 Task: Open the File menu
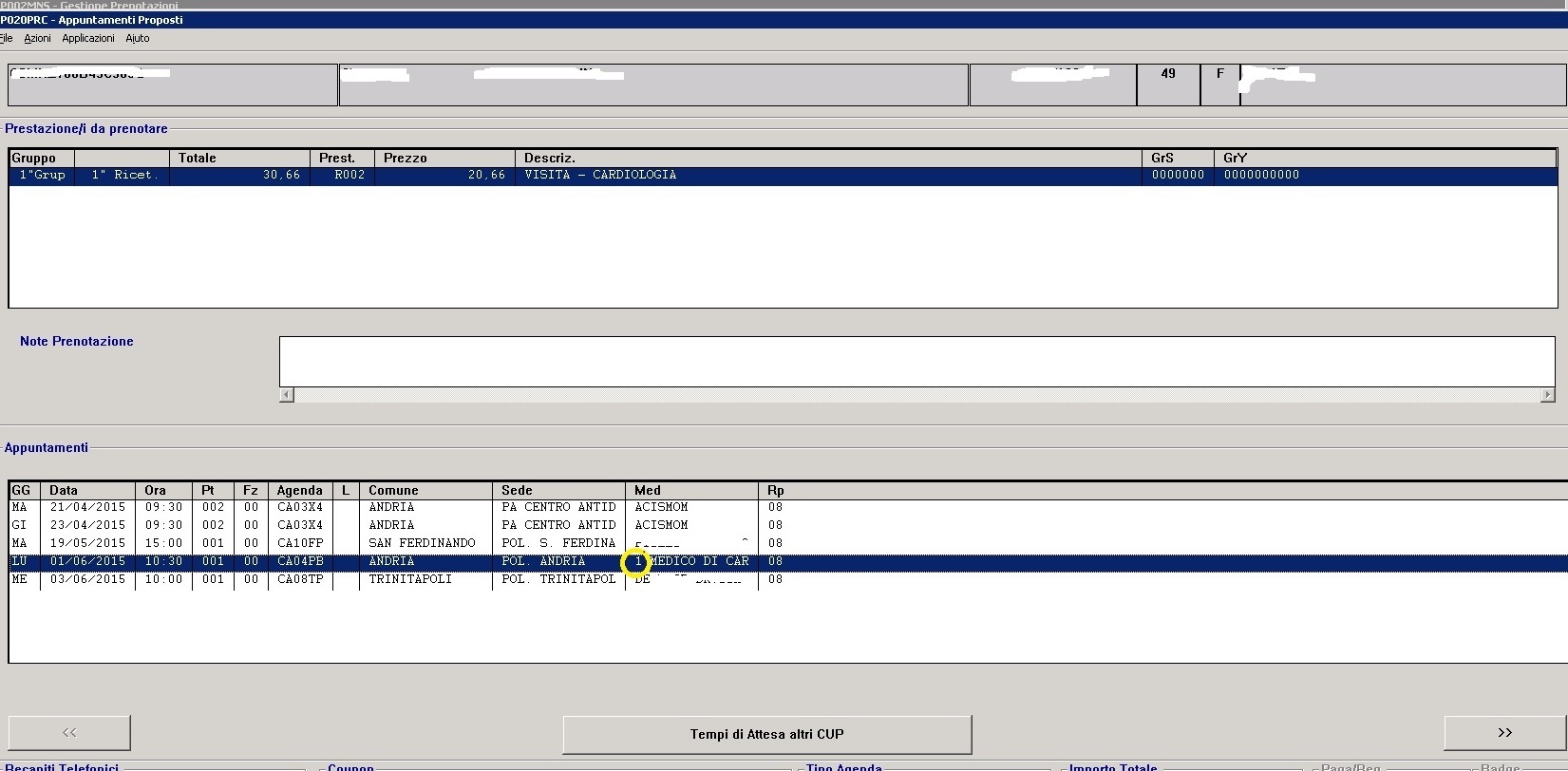click(x=6, y=38)
